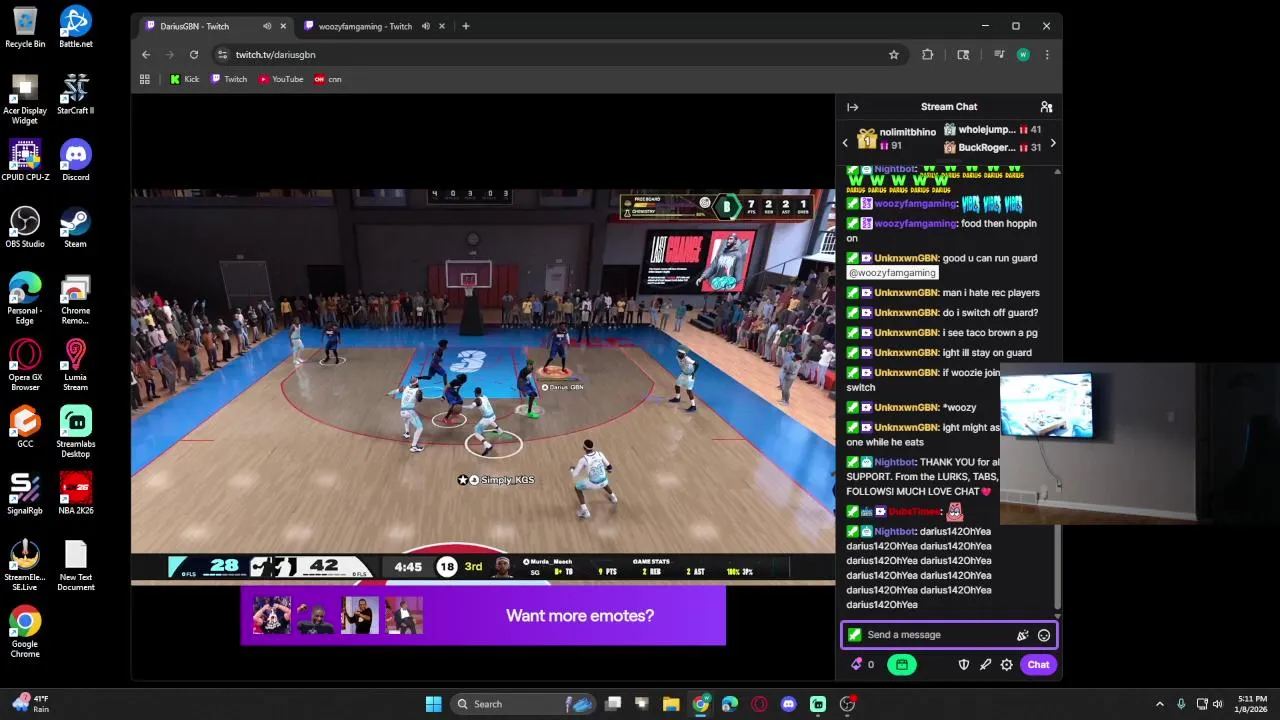Screen dimensions: 1280x720
Task: Open the emote picker in chat
Action: [x=1044, y=635]
